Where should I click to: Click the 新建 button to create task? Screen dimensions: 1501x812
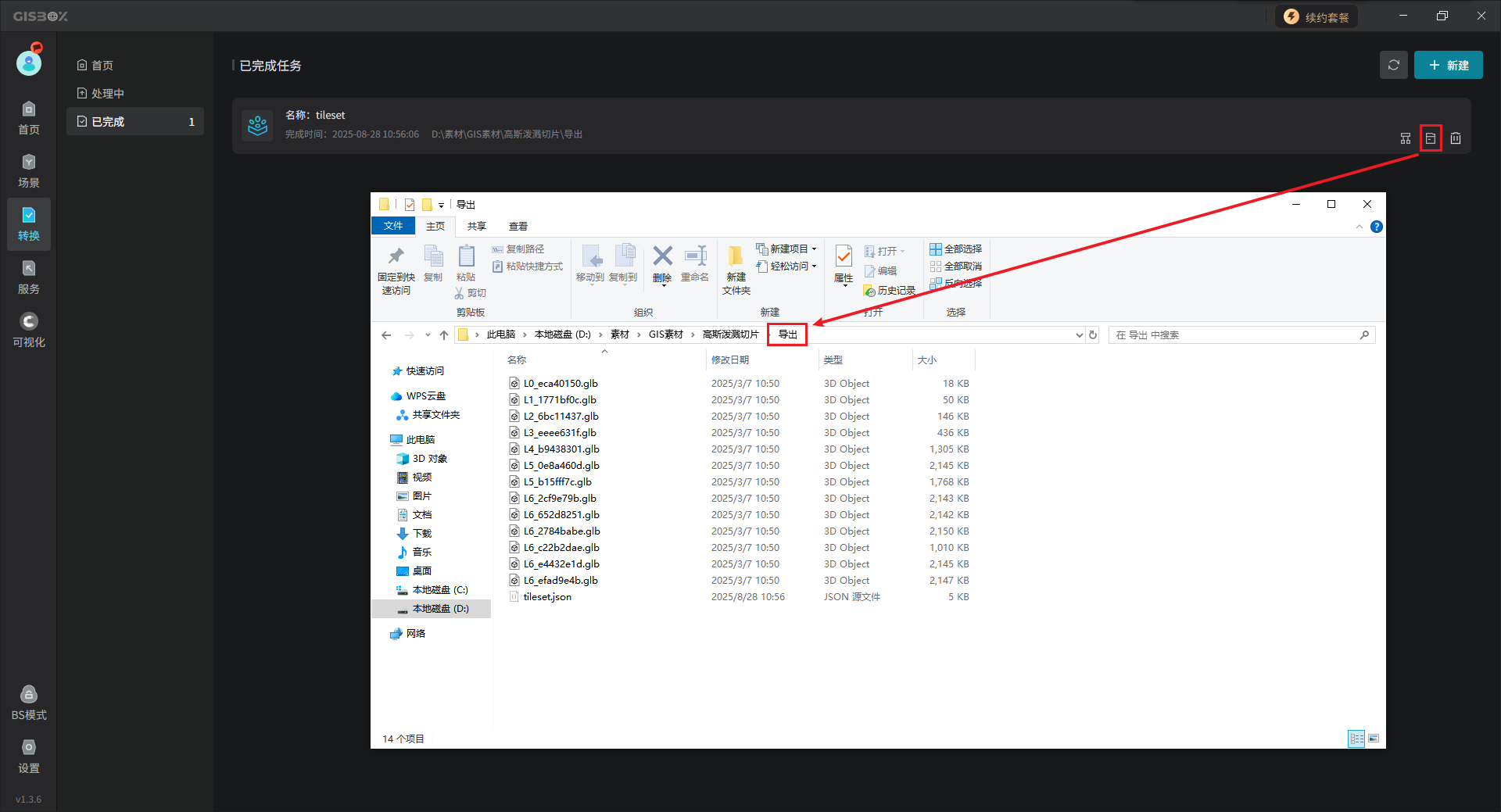[1448, 65]
